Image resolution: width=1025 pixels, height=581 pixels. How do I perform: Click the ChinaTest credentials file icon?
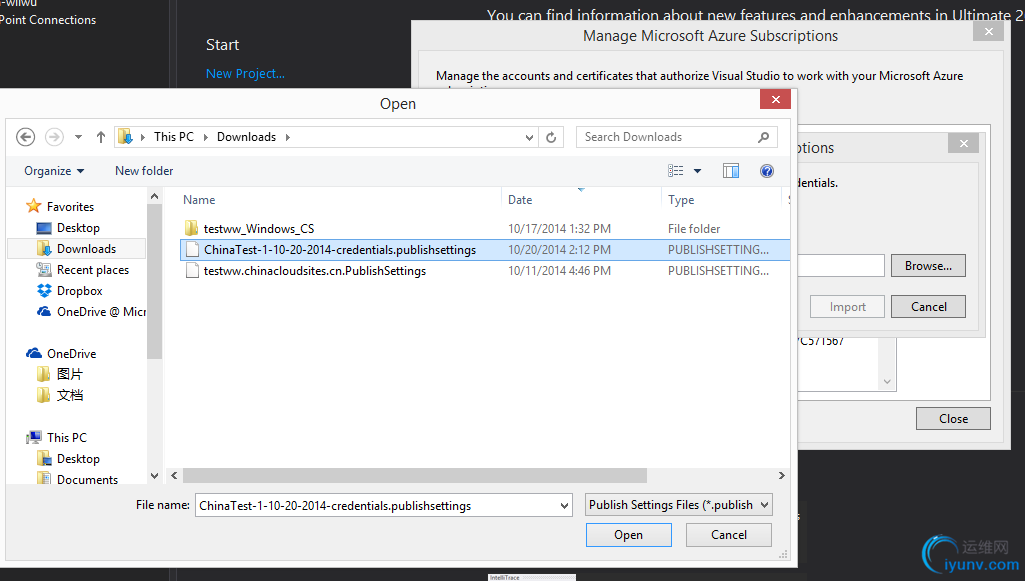(x=192, y=250)
